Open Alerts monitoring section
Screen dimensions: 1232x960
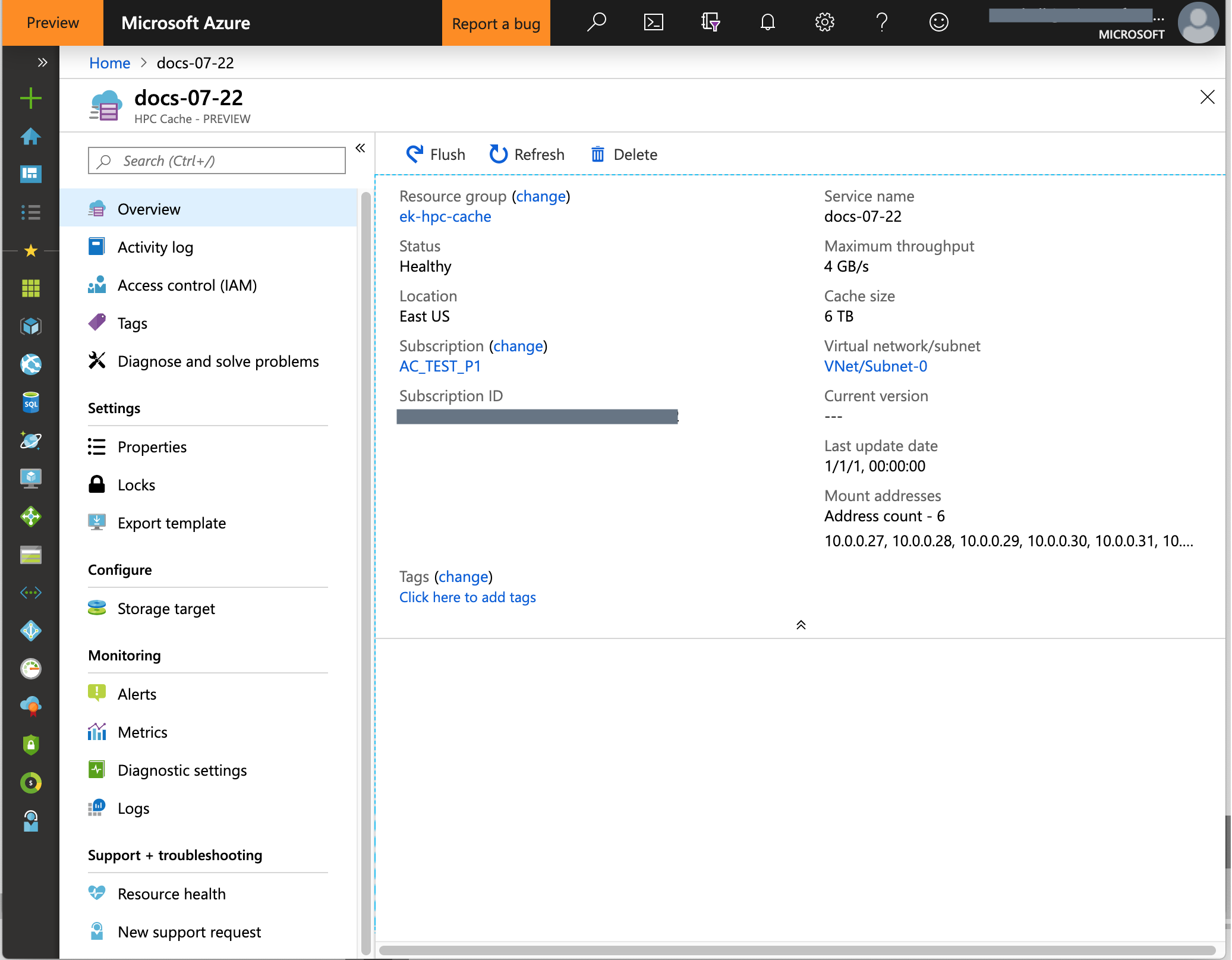pos(137,693)
